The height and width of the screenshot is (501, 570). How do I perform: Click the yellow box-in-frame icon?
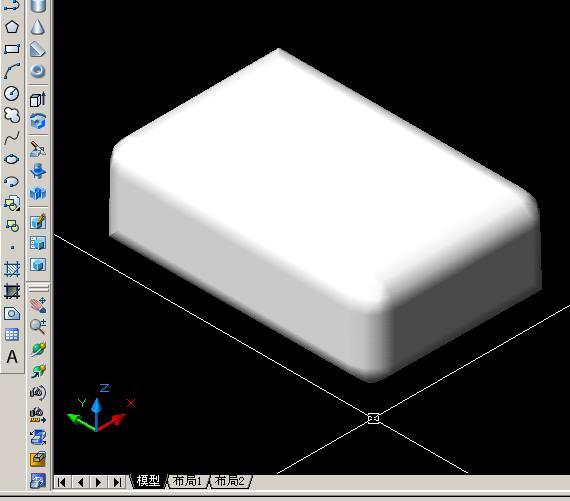coord(38,459)
